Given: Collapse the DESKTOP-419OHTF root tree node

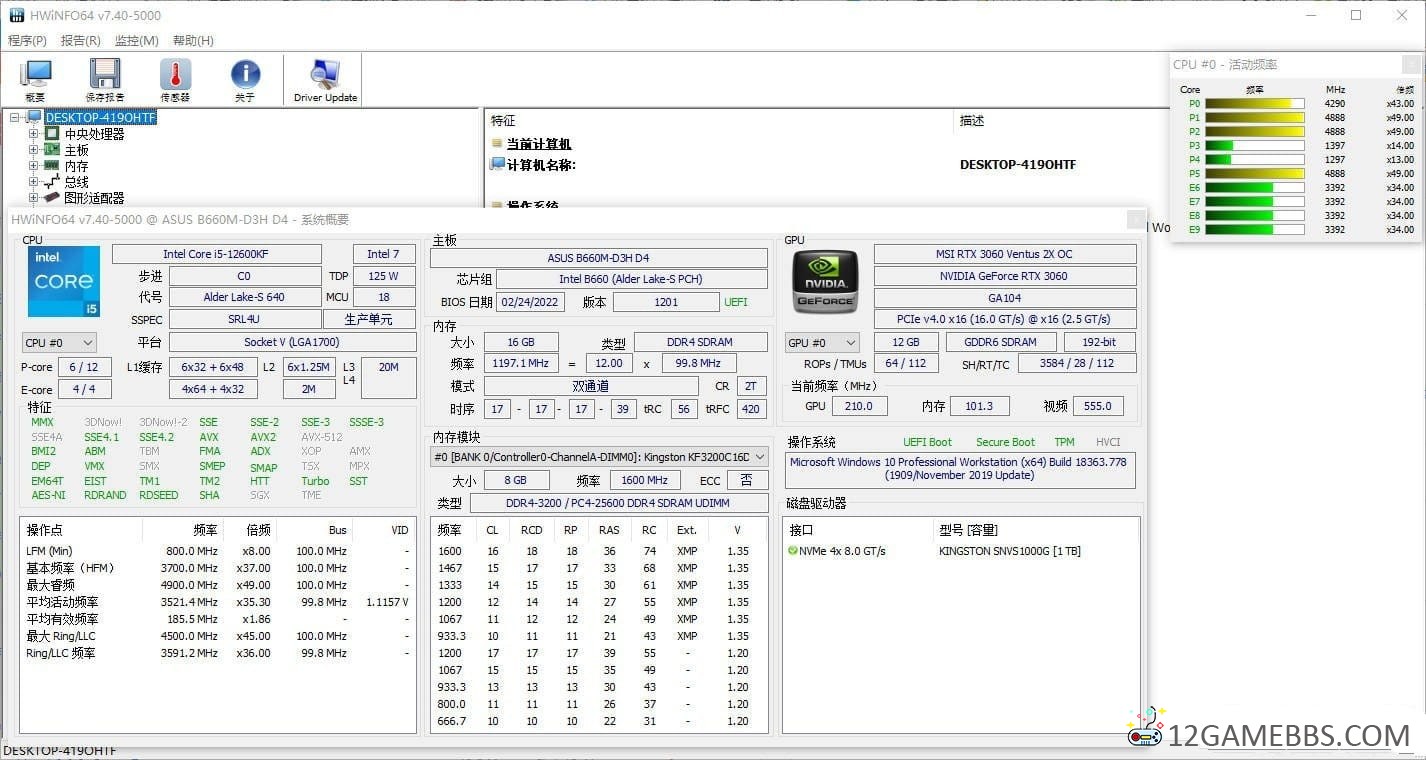Looking at the screenshot, I should pos(16,117).
